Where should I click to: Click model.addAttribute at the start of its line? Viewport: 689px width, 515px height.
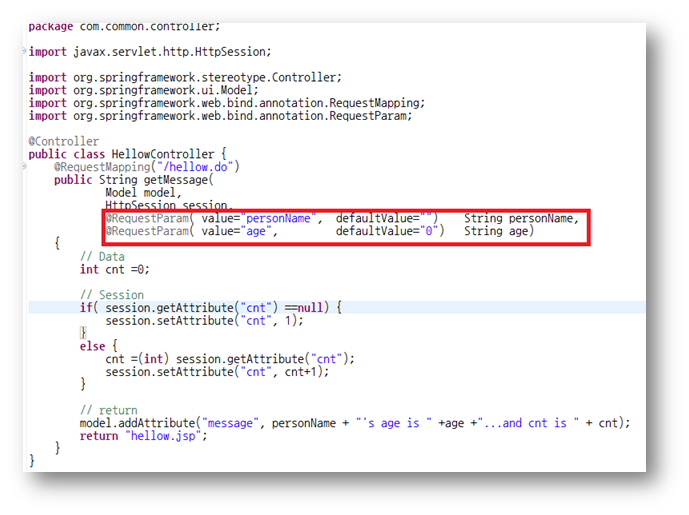click(137, 423)
